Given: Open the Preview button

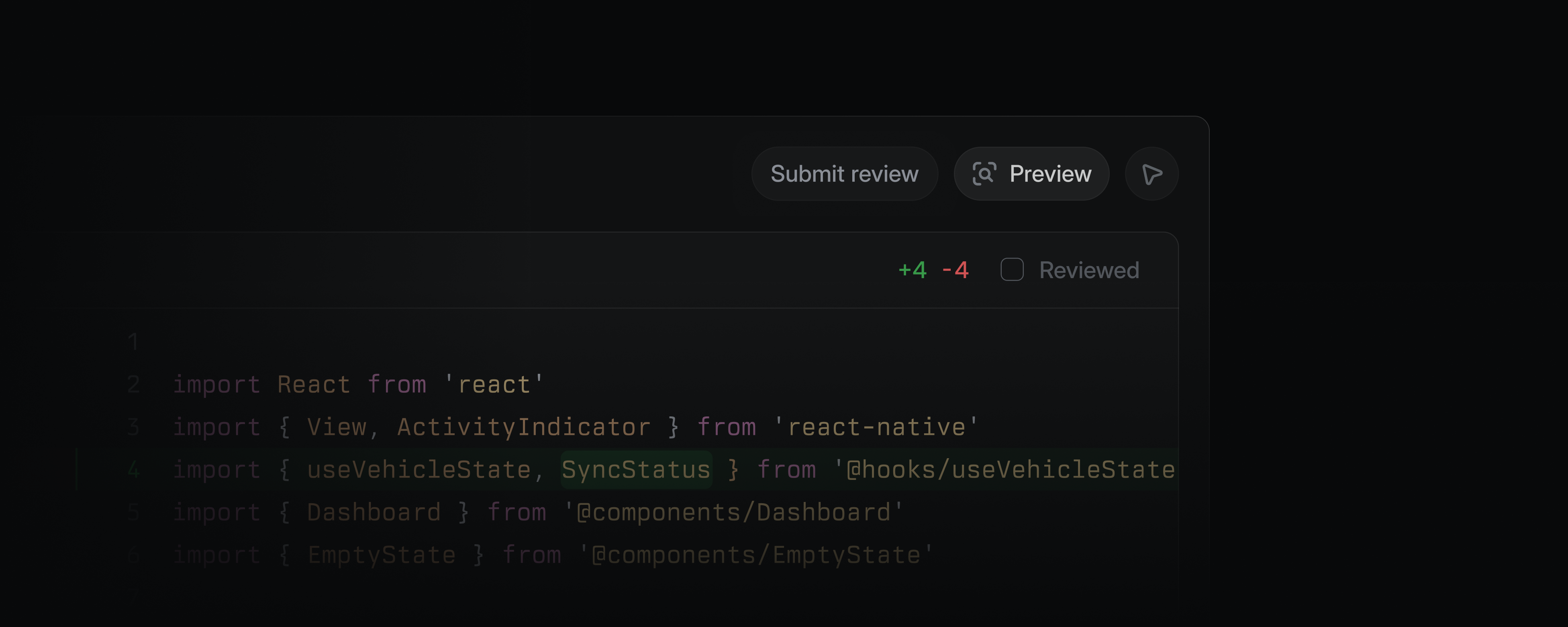Looking at the screenshot, I should point(1031,174).
